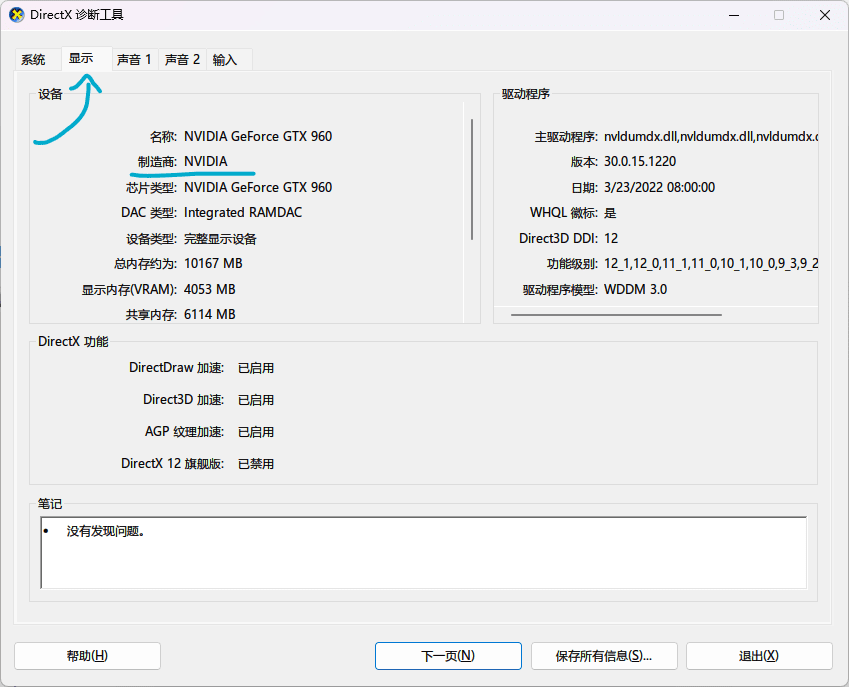The image size is (849, 687).
Task: Click the 帮助(H) button
Action: [87, 656]
